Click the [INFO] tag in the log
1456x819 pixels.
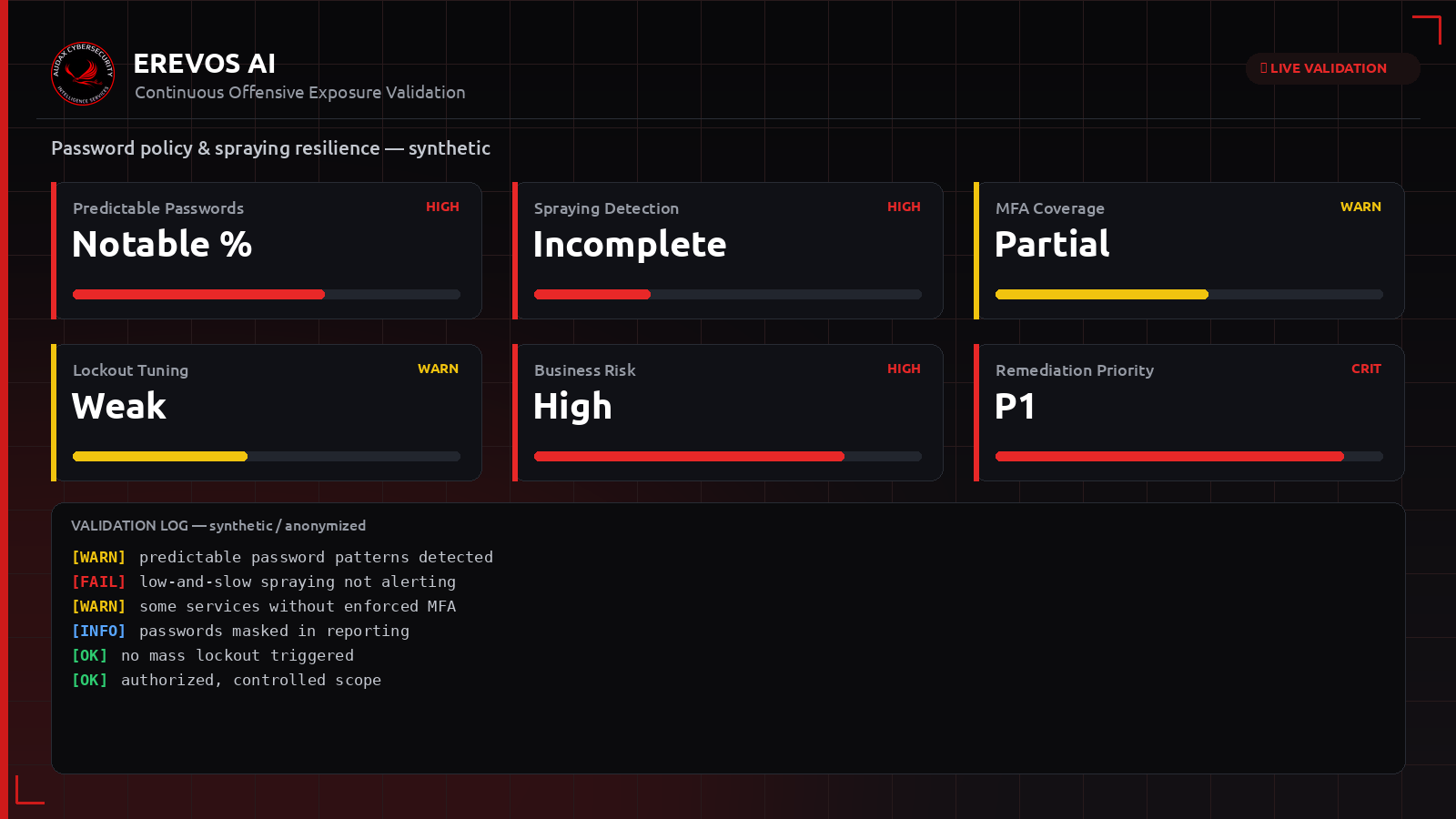(x=98, y=631)
